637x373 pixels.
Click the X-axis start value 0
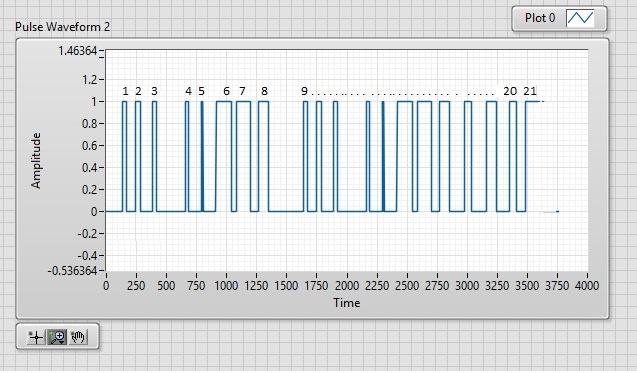pyautogui.click(x=106, y=286)
